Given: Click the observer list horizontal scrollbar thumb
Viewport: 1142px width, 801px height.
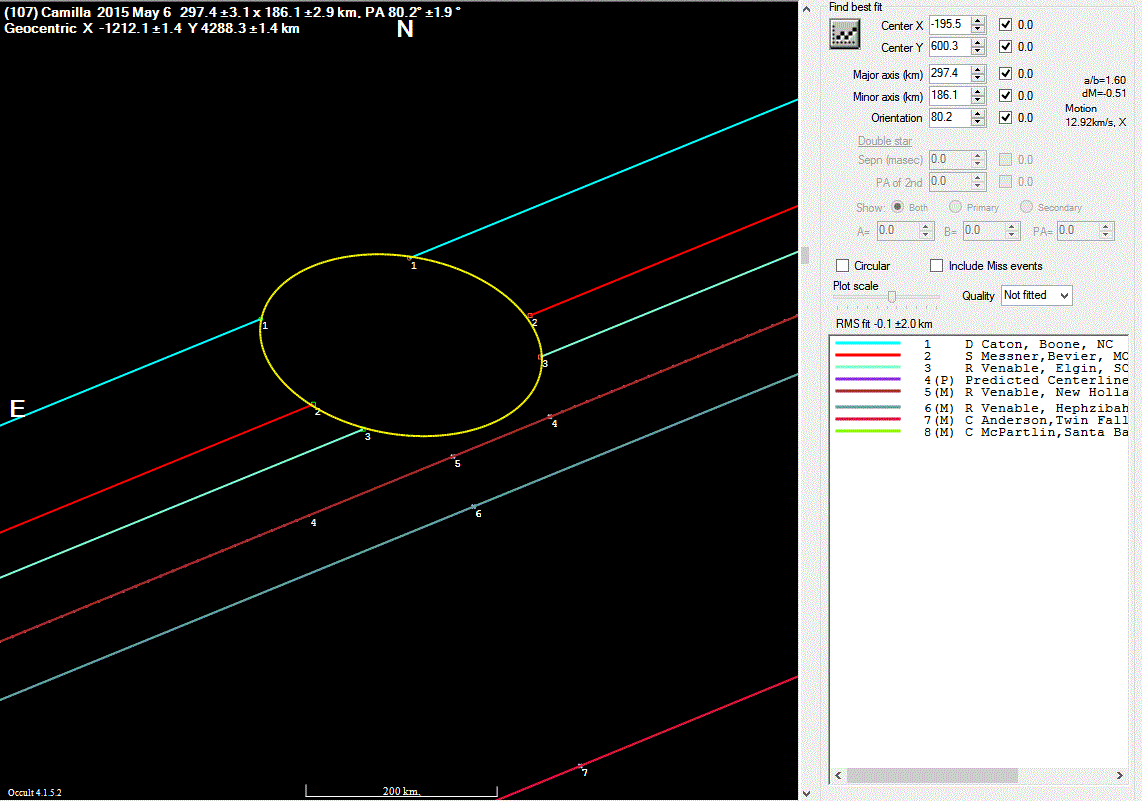Looking at the screenshot, I should point(932,776).
